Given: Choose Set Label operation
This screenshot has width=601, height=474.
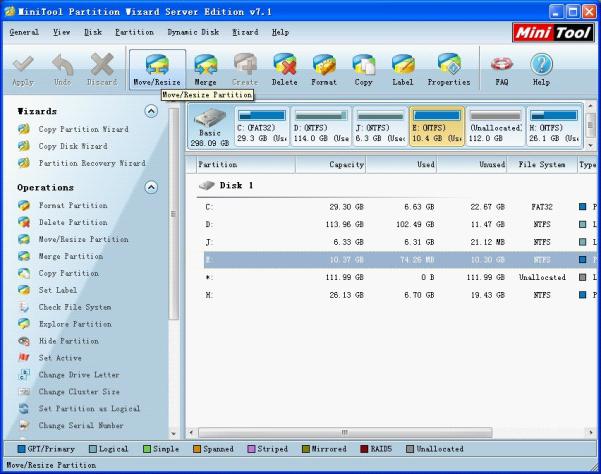Looking at the screenshot, I should click(48, 290).
